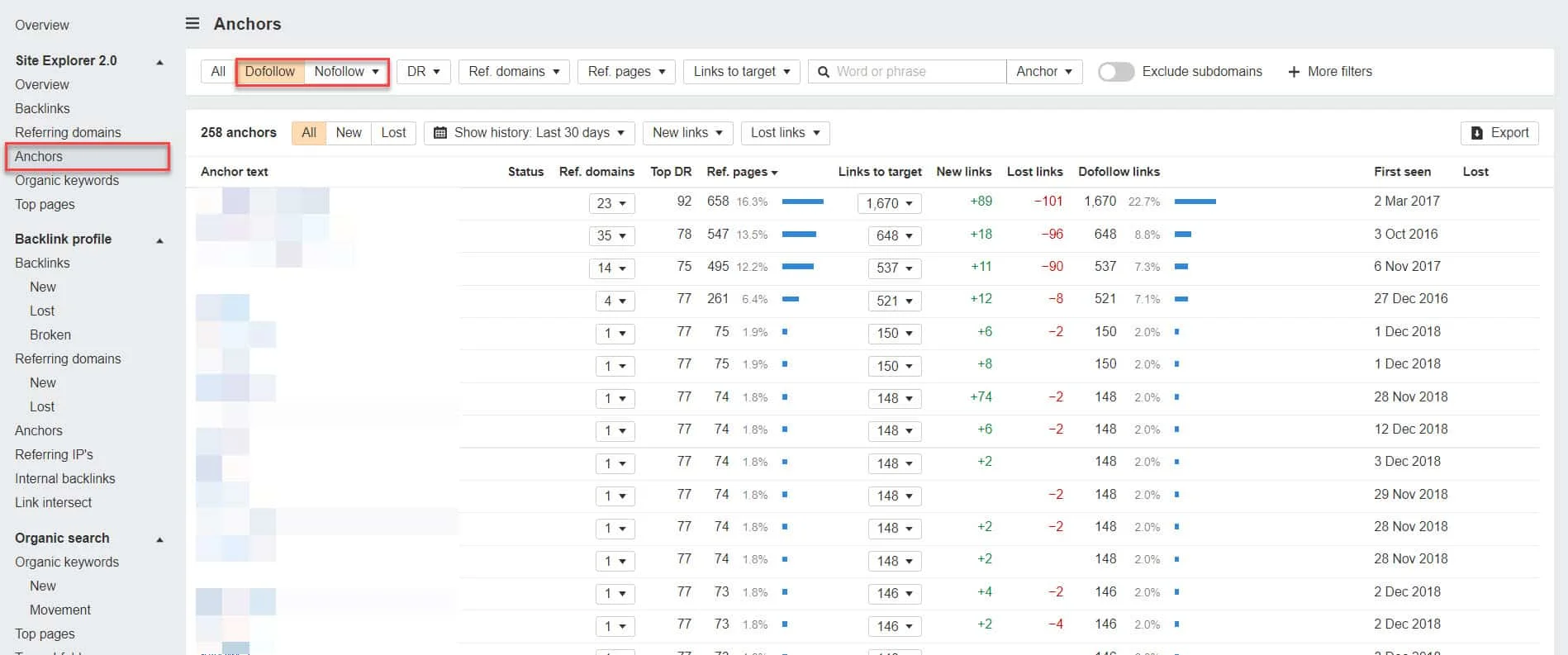This screenshot has height=655, width=1568.
Task: Click the calendar icon in Show history
Action: pos(440,133)
